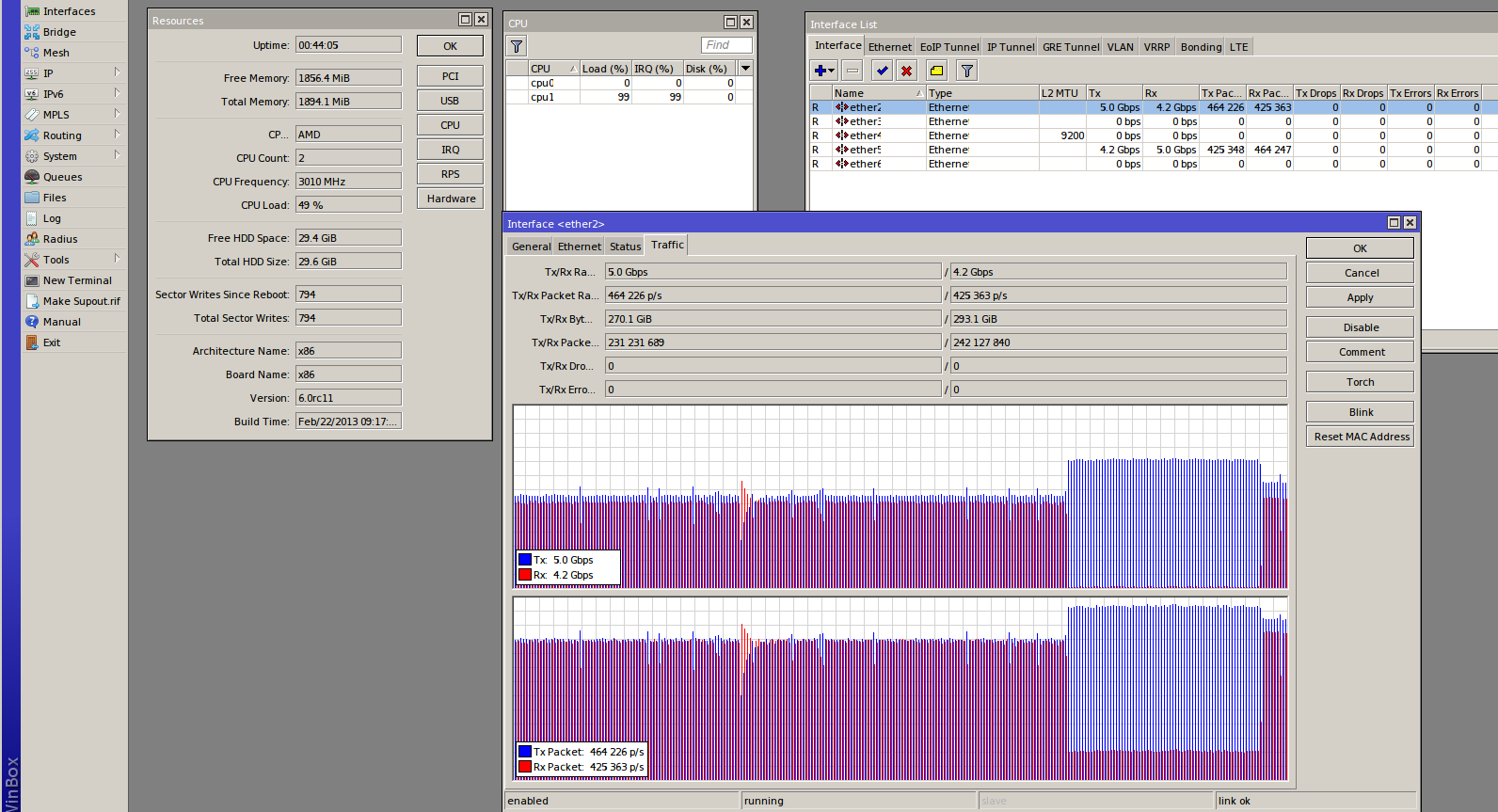1498x812 pixels.
Task: Click the Find field in CPU window
Action: 726,45
